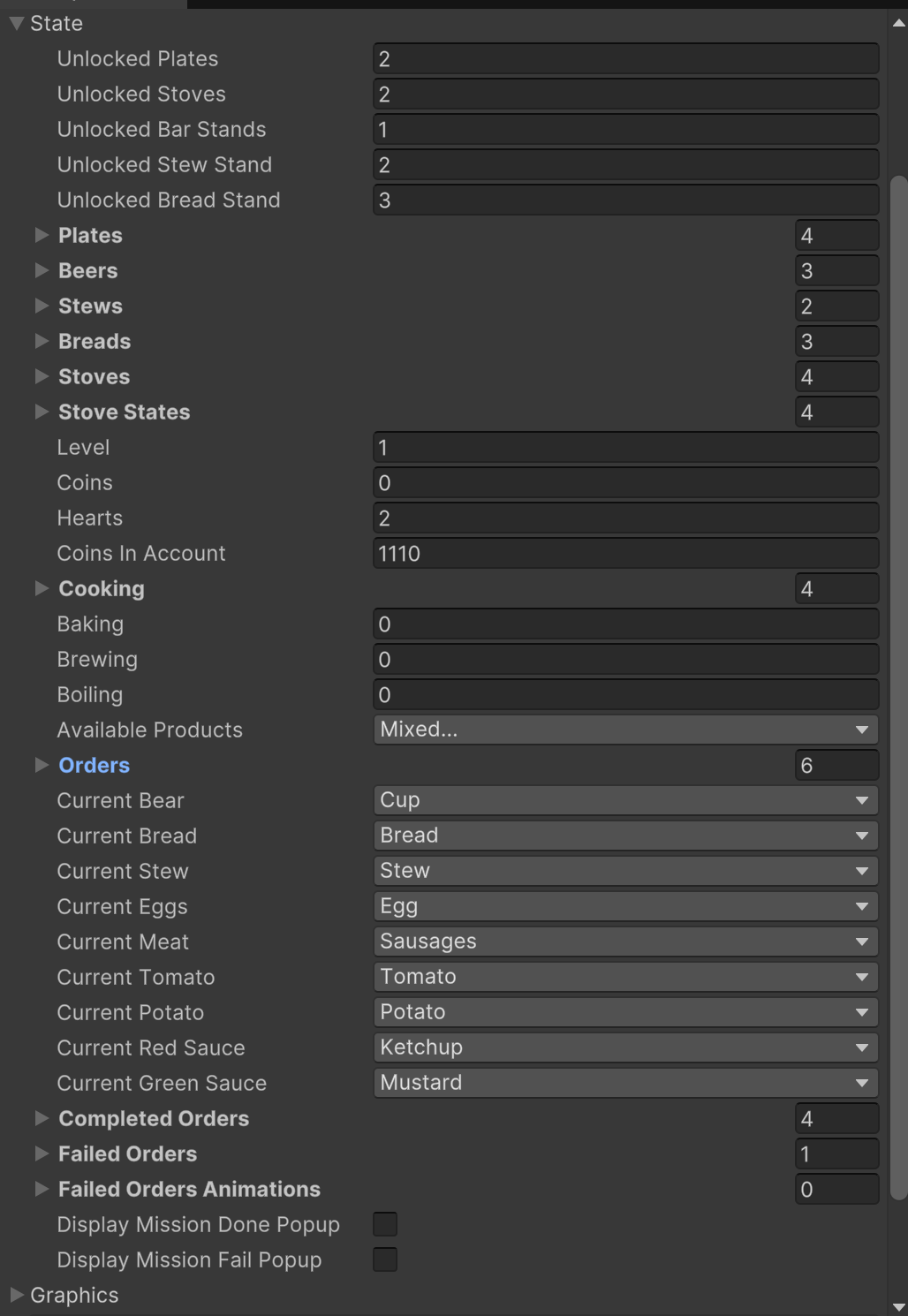Screen dimensions: 908x1316
Task: Expand the Orders array foldout
Action: 42,765
